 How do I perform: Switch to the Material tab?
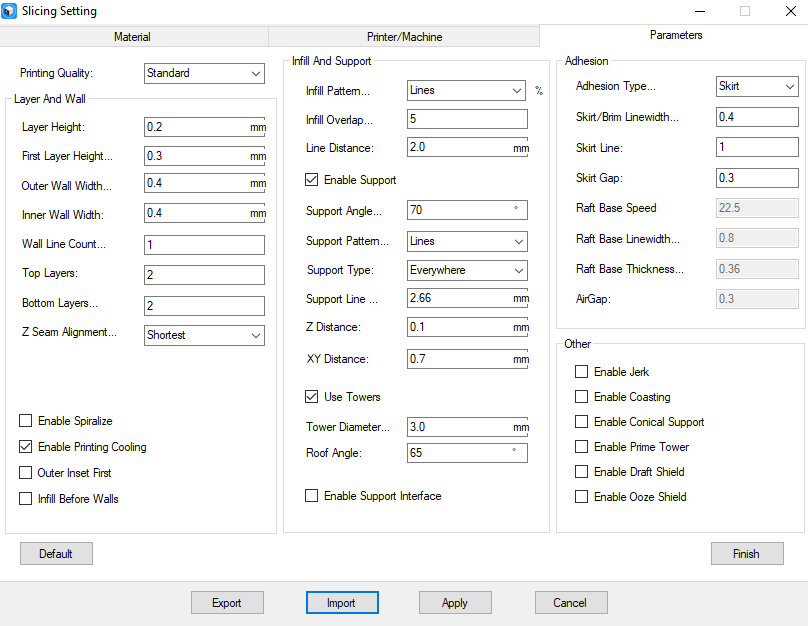pyautogui.click(x=133, y=37)
